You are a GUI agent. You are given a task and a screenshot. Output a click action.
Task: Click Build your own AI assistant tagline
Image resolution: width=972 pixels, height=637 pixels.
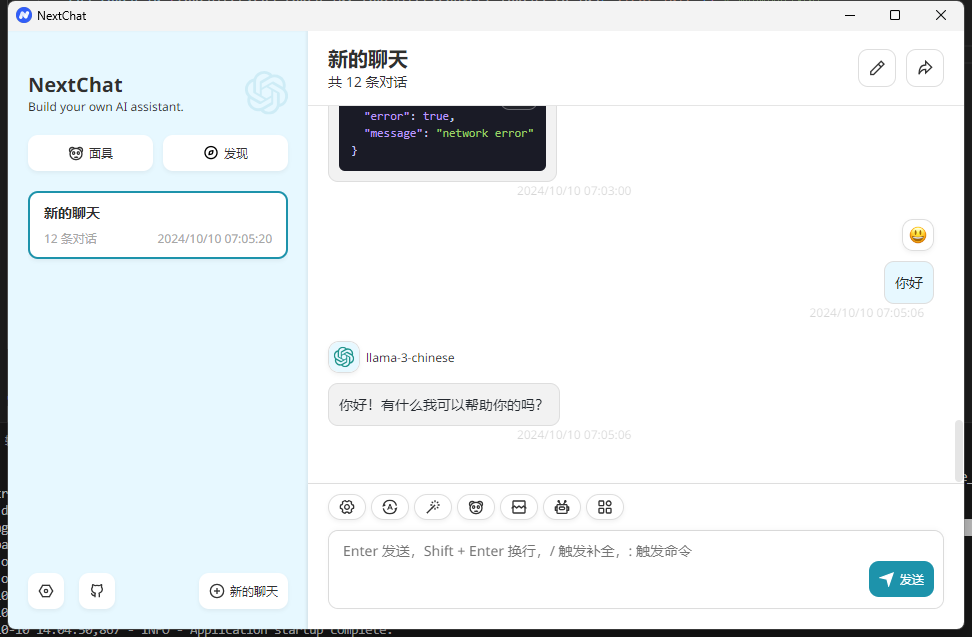[106, 107]
